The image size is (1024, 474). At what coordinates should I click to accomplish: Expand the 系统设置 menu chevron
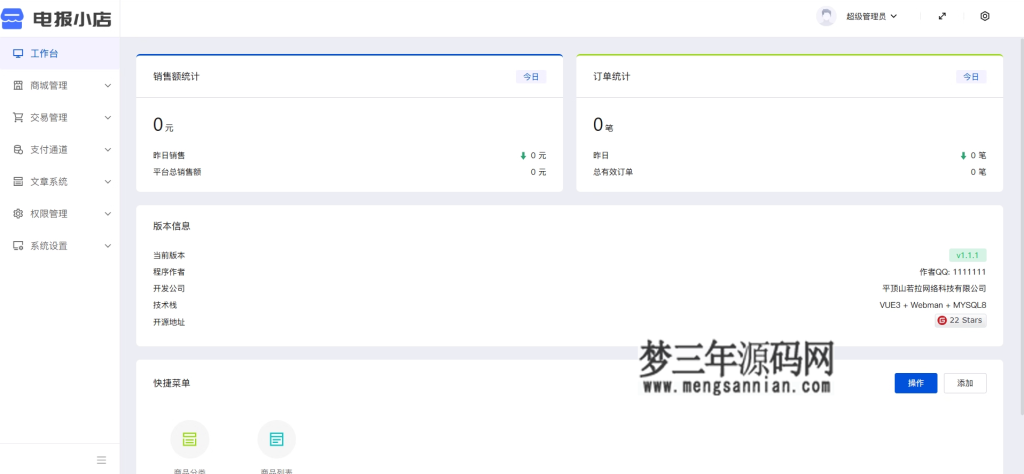(108, 246)
